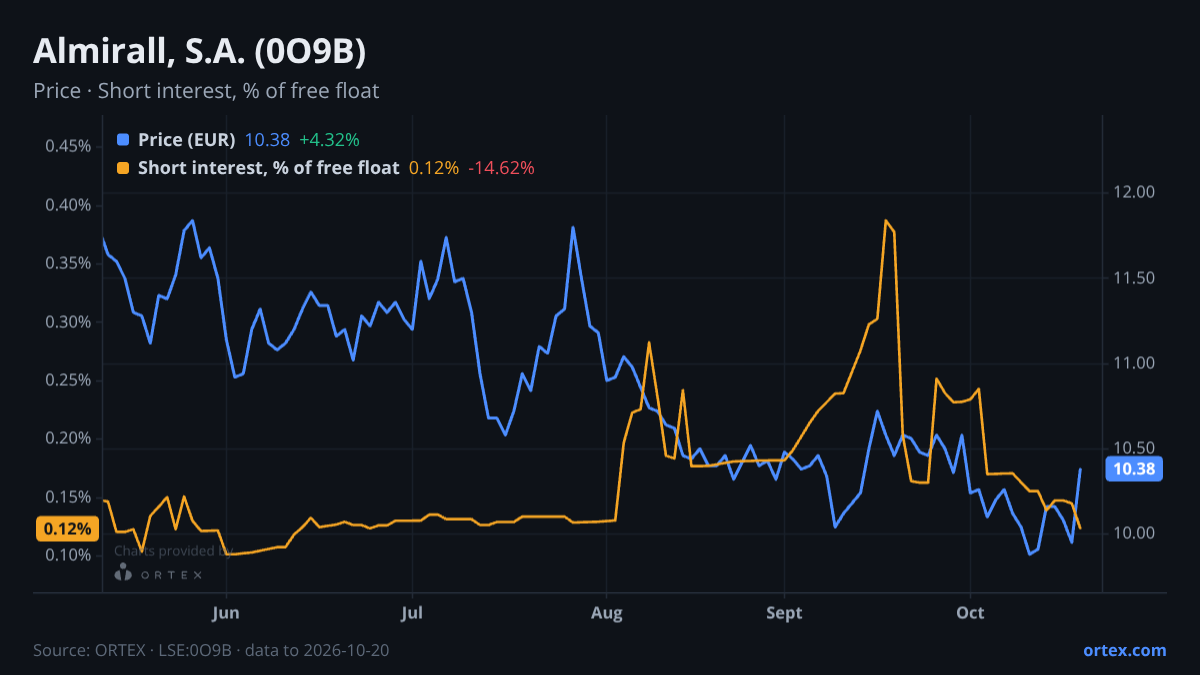Click the Jul label on x-axis
The width and height of the screenshot is (1200, 675).
412,613
